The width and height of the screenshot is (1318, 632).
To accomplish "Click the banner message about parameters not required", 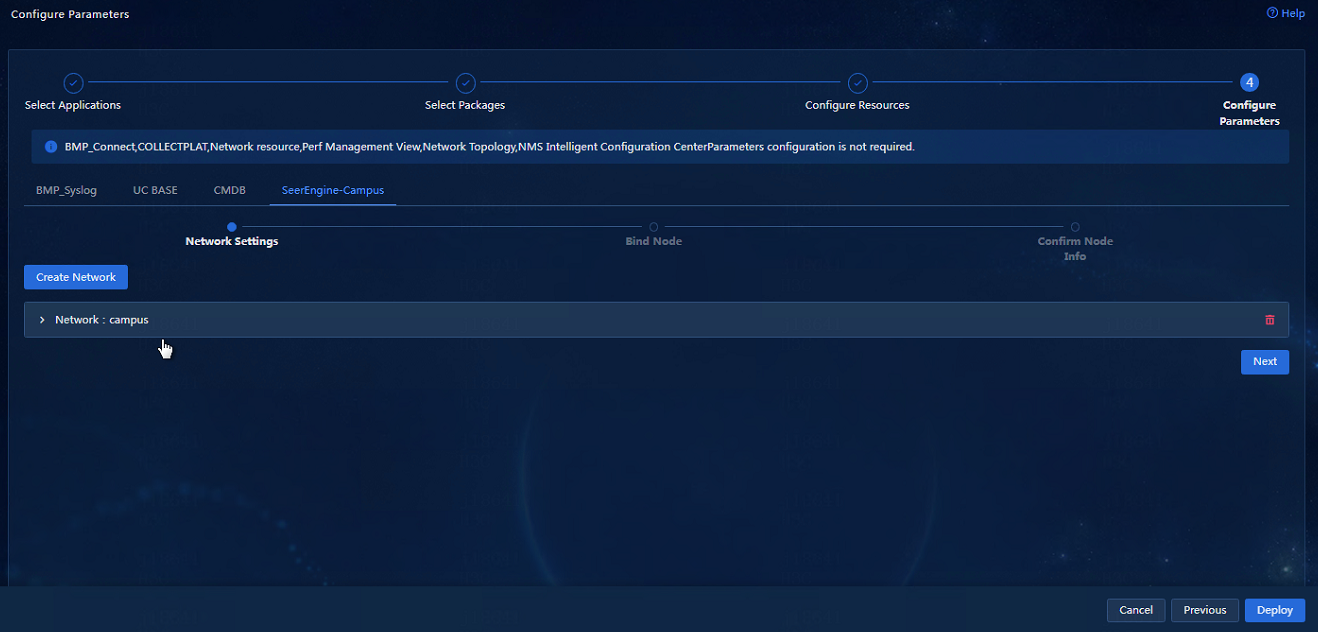I will click(490, 146).
